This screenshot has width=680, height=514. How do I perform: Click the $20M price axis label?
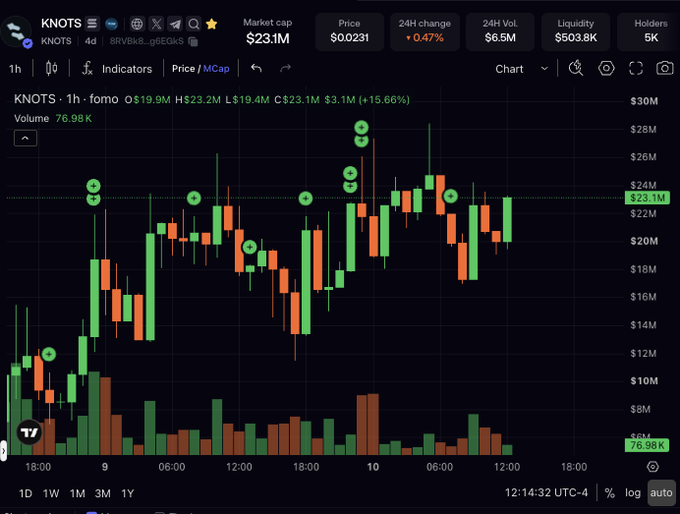click(644, 241)
